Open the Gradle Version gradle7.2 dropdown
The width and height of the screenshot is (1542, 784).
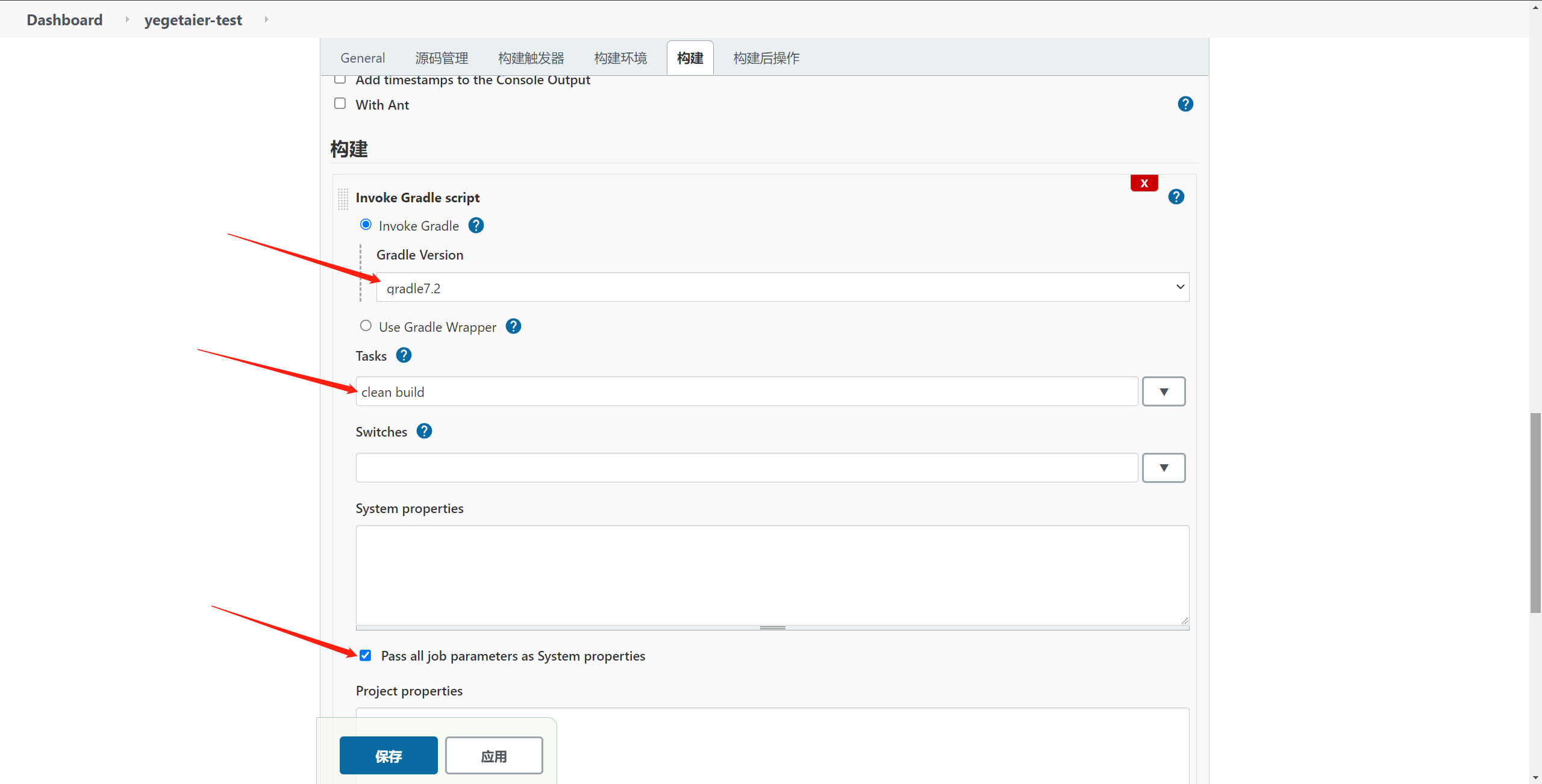point(782,287)
